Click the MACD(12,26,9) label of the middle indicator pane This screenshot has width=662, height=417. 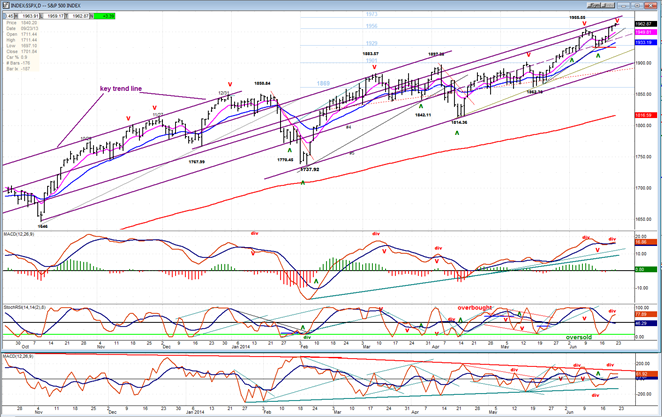[19, 234]
